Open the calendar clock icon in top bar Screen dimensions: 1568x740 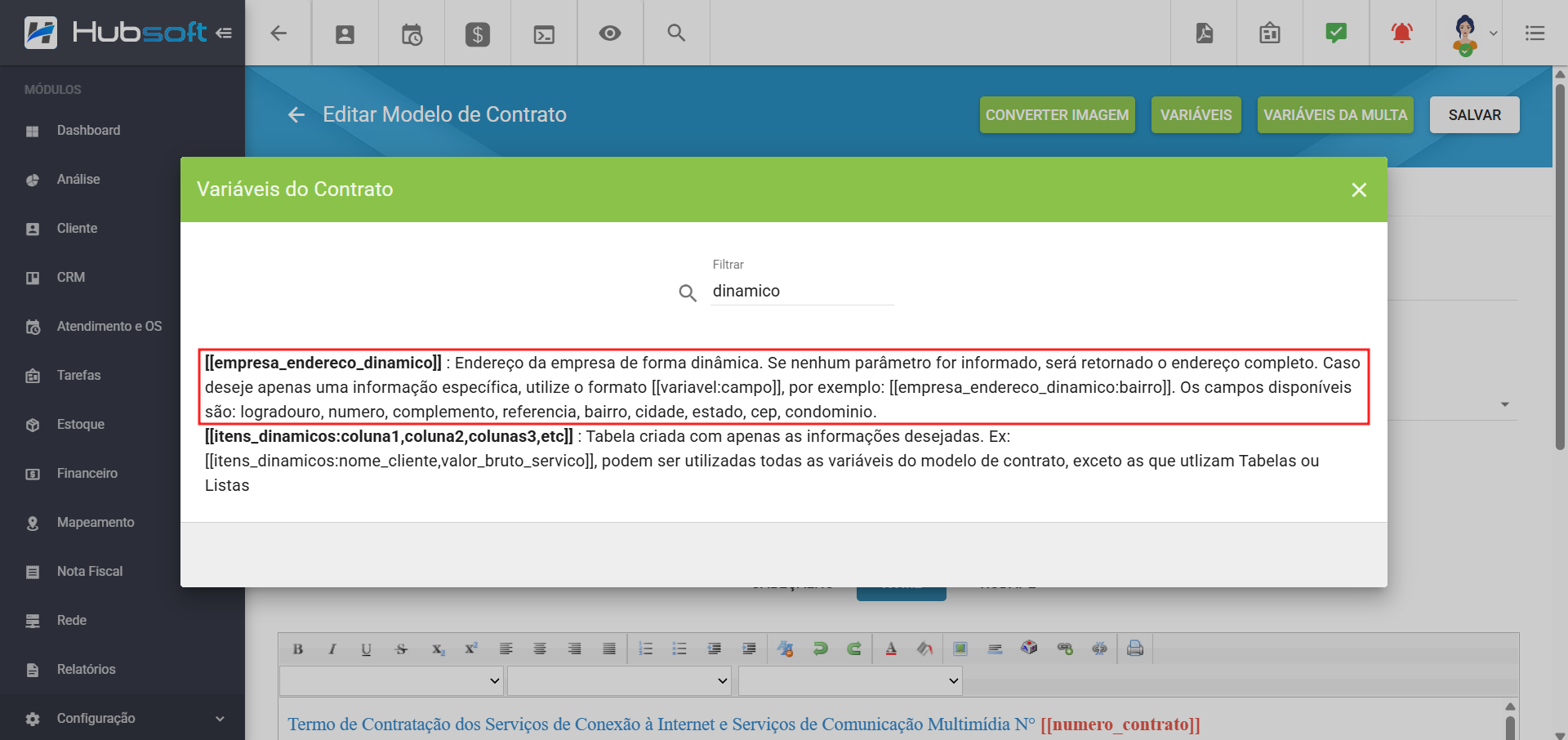coord(412,33)
